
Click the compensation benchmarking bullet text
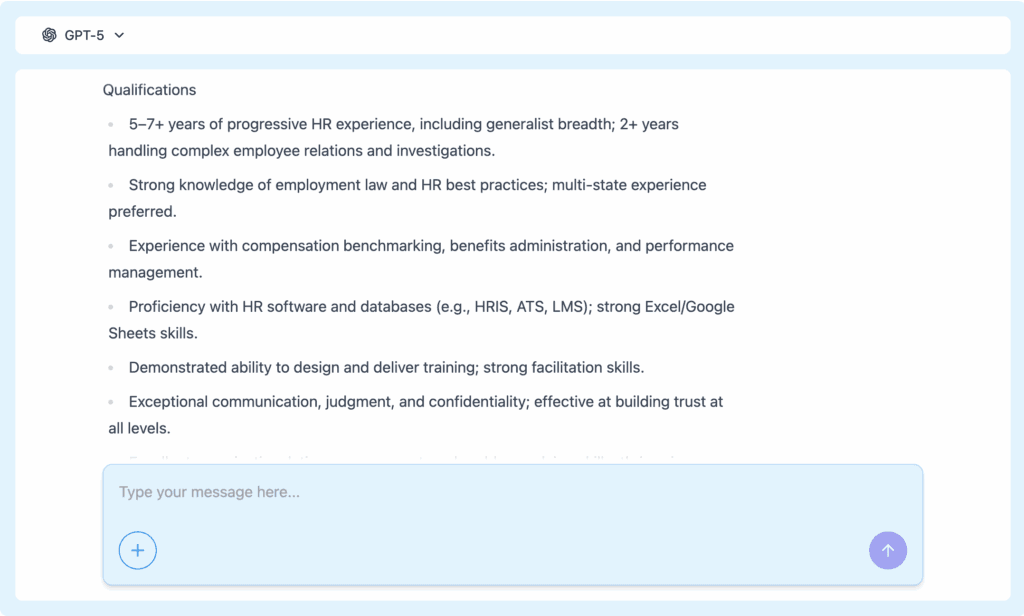pyautogui.click(x=431, y=246)
